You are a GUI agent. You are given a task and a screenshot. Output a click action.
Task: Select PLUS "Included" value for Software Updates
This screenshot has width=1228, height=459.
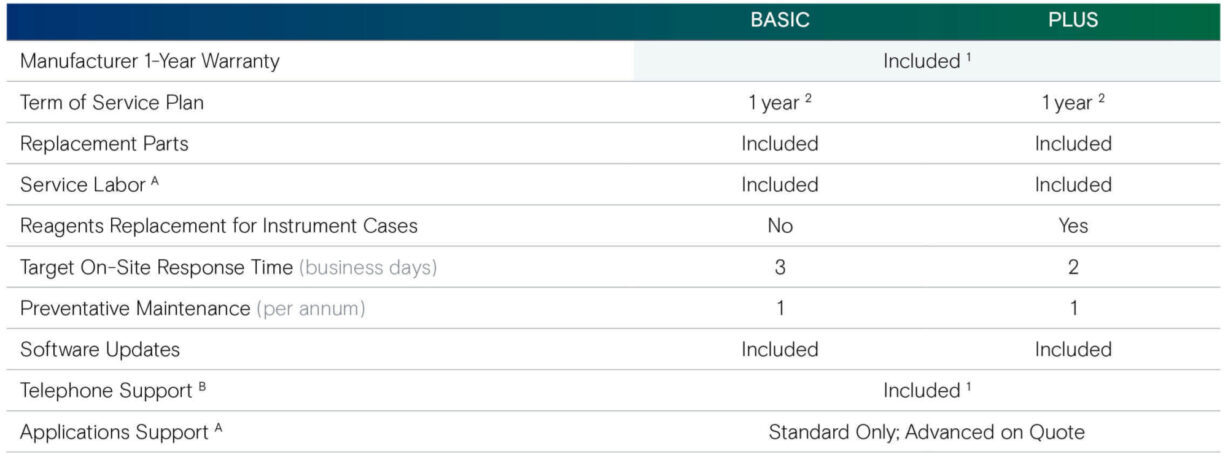pos(1073,349)
